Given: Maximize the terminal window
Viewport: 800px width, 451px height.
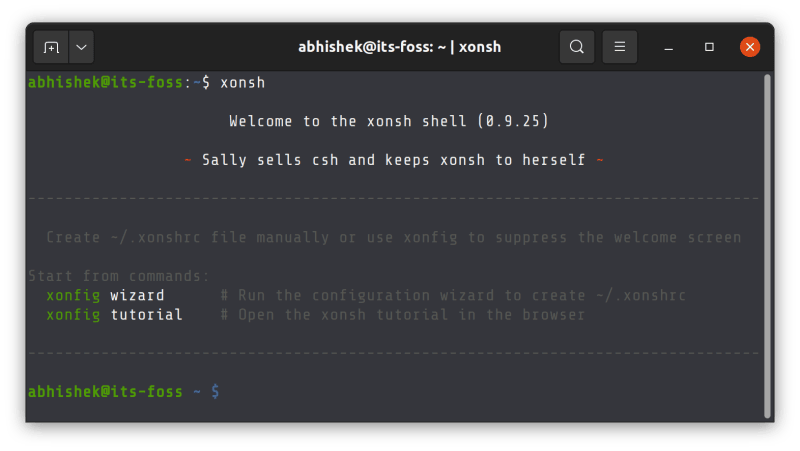Looking at the screenshot, I should pyautogui.click(x=709, y=47).
